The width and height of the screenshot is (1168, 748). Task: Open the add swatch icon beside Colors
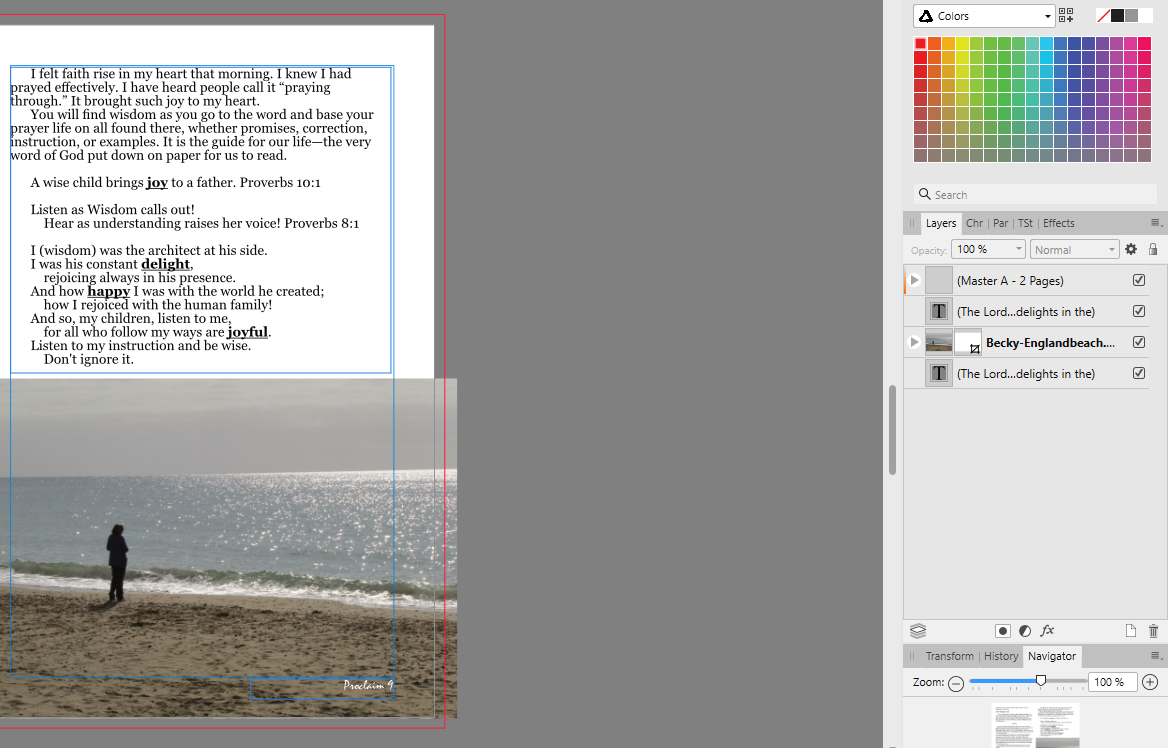pyautogui.click(x=1065, y=15)
